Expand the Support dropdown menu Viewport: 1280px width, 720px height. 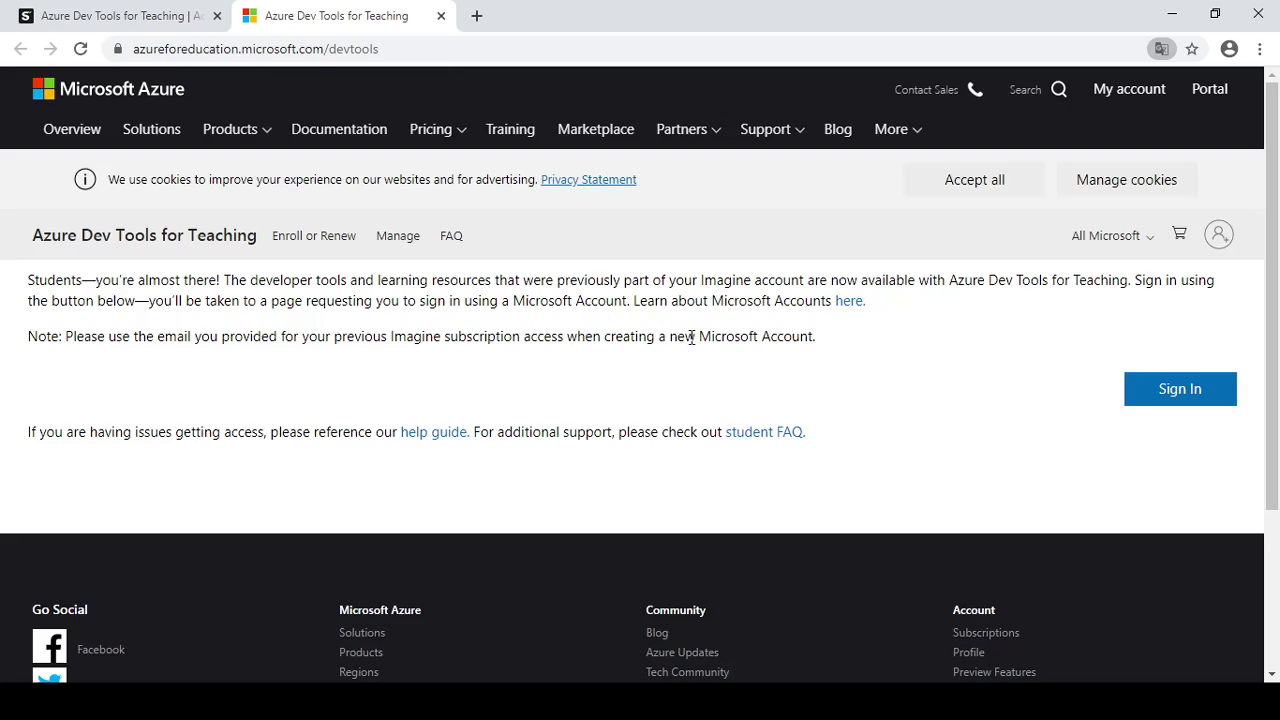tap(772, 129)
